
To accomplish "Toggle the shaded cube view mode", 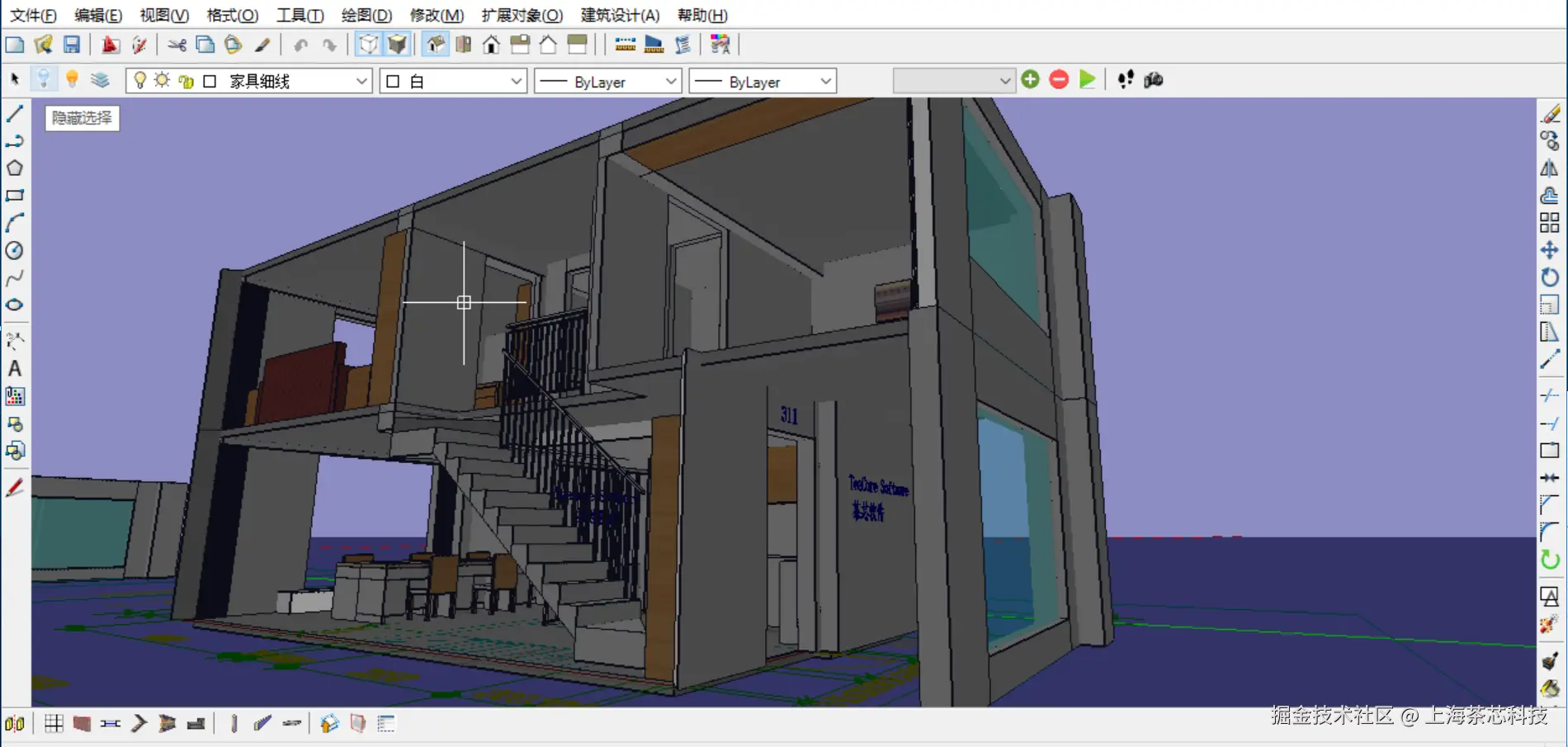I will tap(397, 45).
